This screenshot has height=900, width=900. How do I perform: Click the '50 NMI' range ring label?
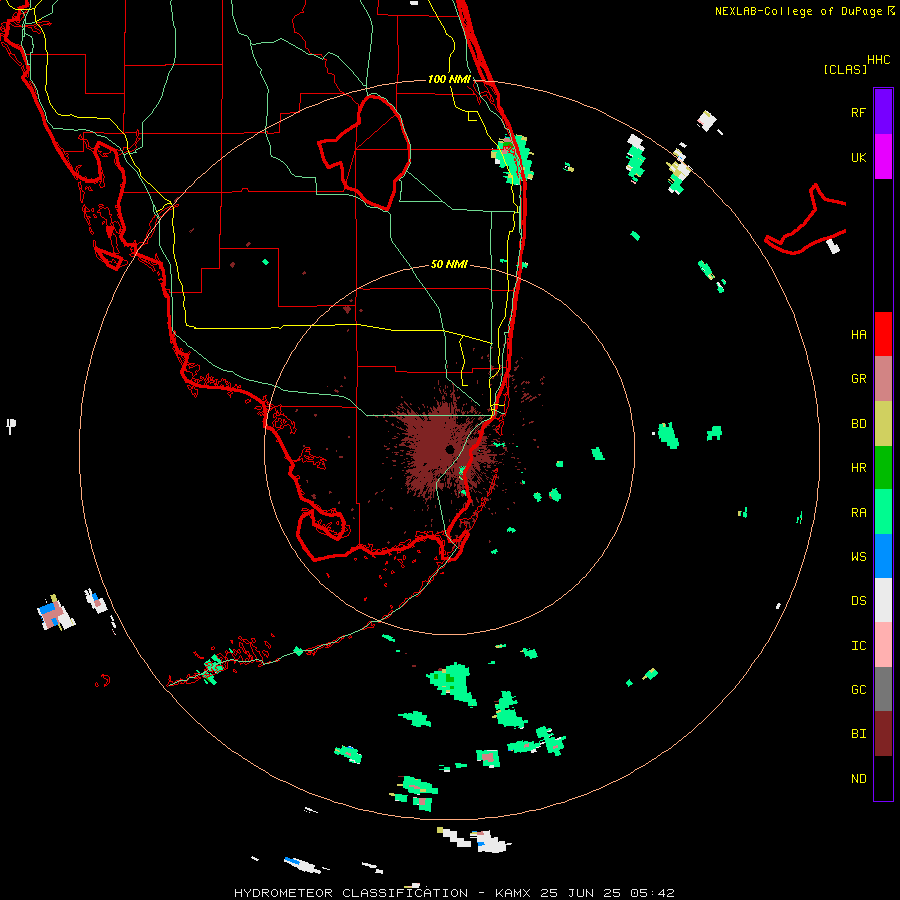[x=449, y=264]
